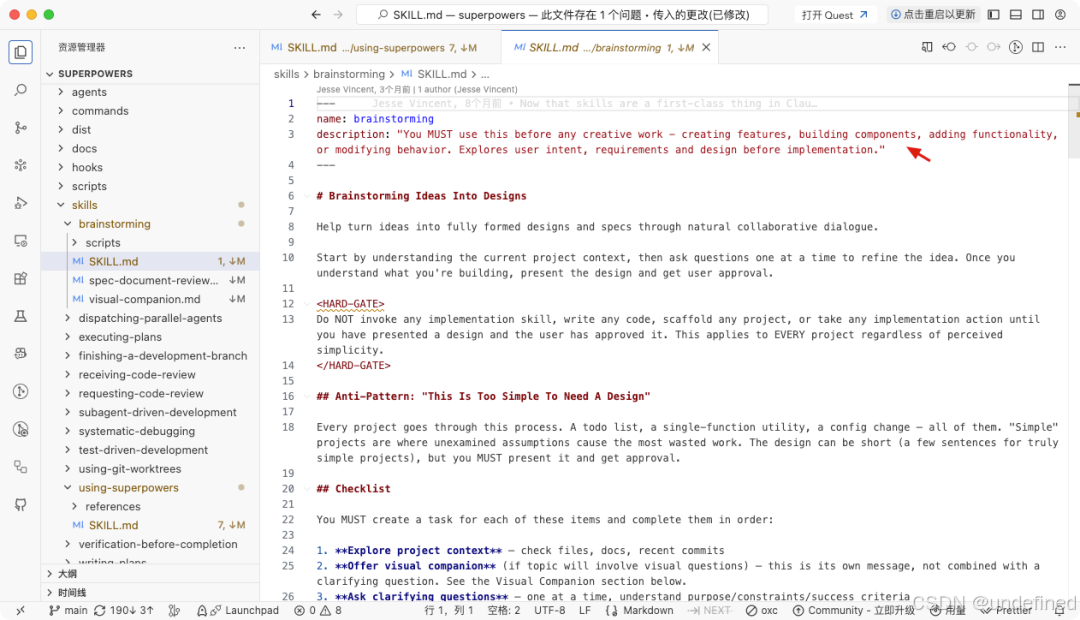The height and width of the screenshot is (620, 1080).
Task: Click Jesse Vincent codelens author line
Action: point(417,90)
